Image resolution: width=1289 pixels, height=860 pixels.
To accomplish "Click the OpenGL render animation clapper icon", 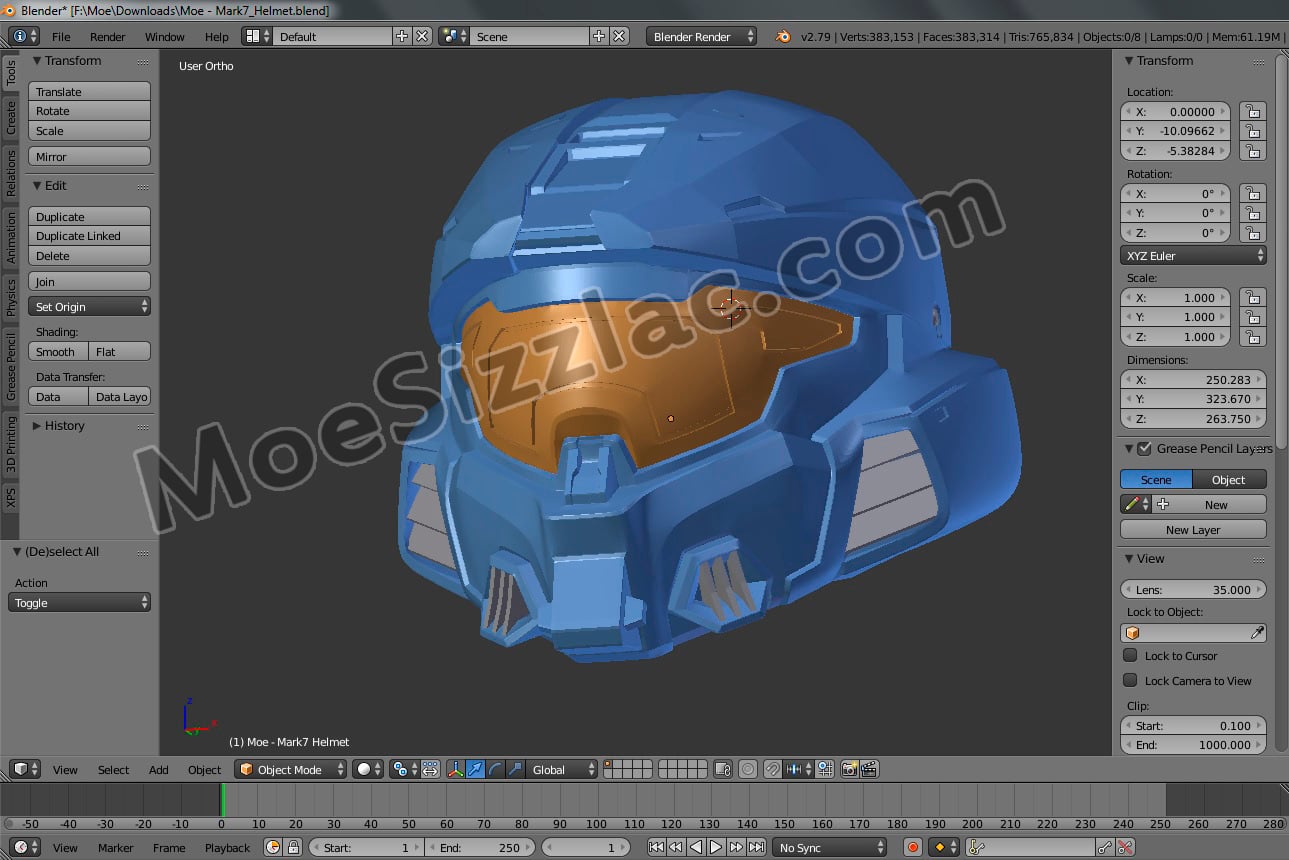I will 869,769.
